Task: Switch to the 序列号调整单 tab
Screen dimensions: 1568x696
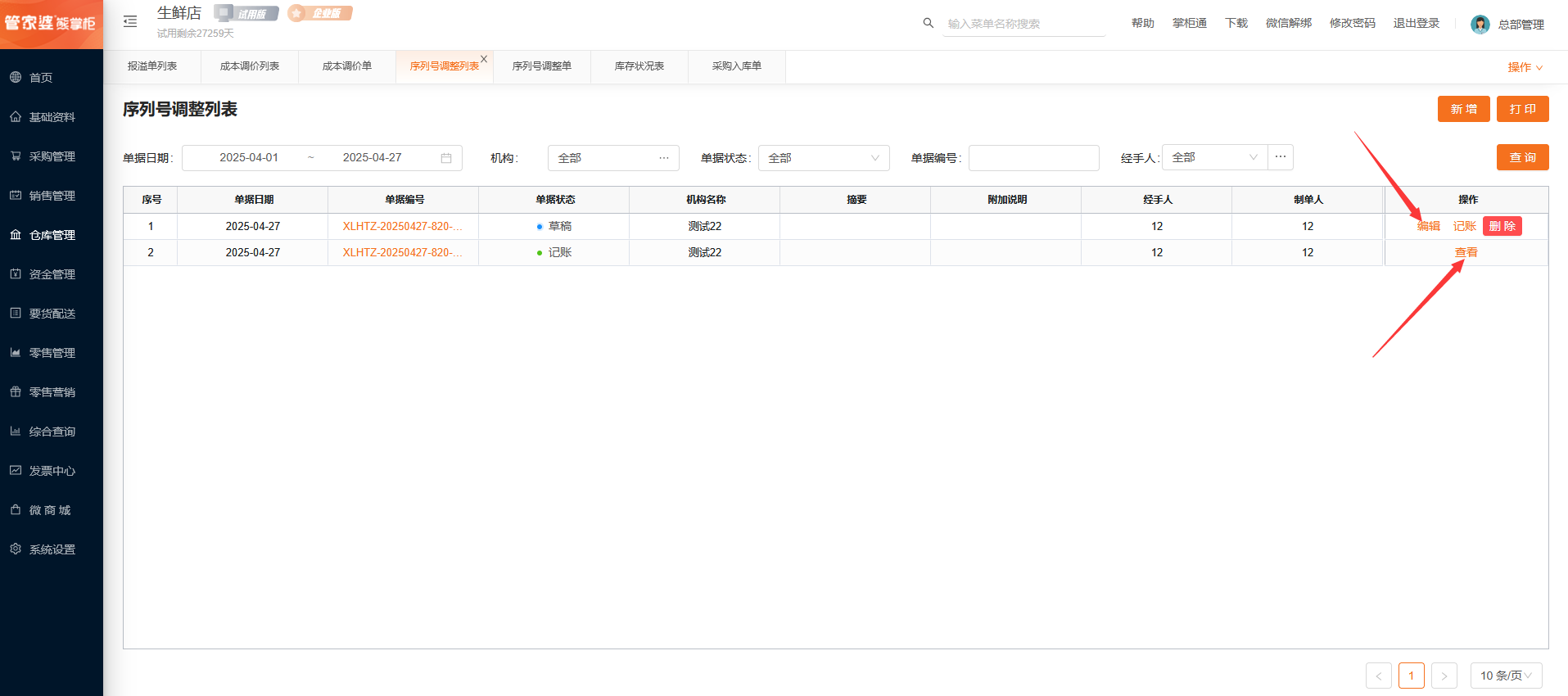Action: click(x=542, y=66)
